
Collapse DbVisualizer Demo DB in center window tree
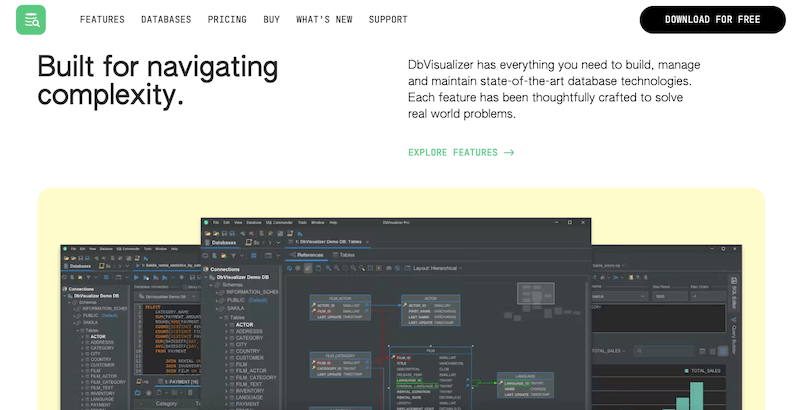point(206,277)
